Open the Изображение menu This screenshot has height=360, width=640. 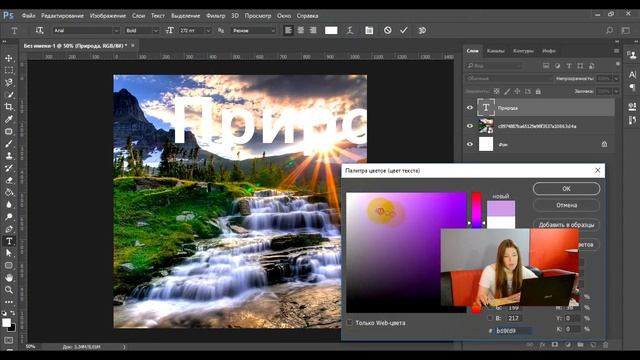pyautogui.click(x=108, y=16)
